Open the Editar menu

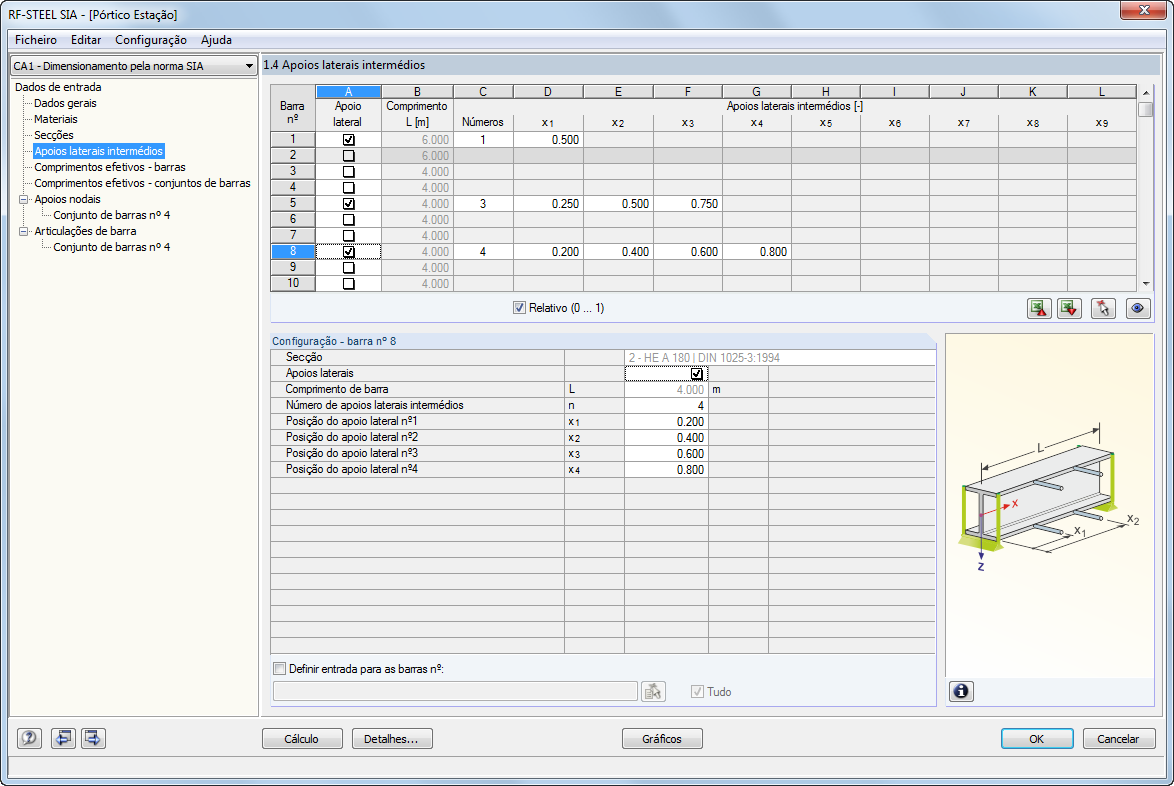pyautogui.click(x=86, y=40)
